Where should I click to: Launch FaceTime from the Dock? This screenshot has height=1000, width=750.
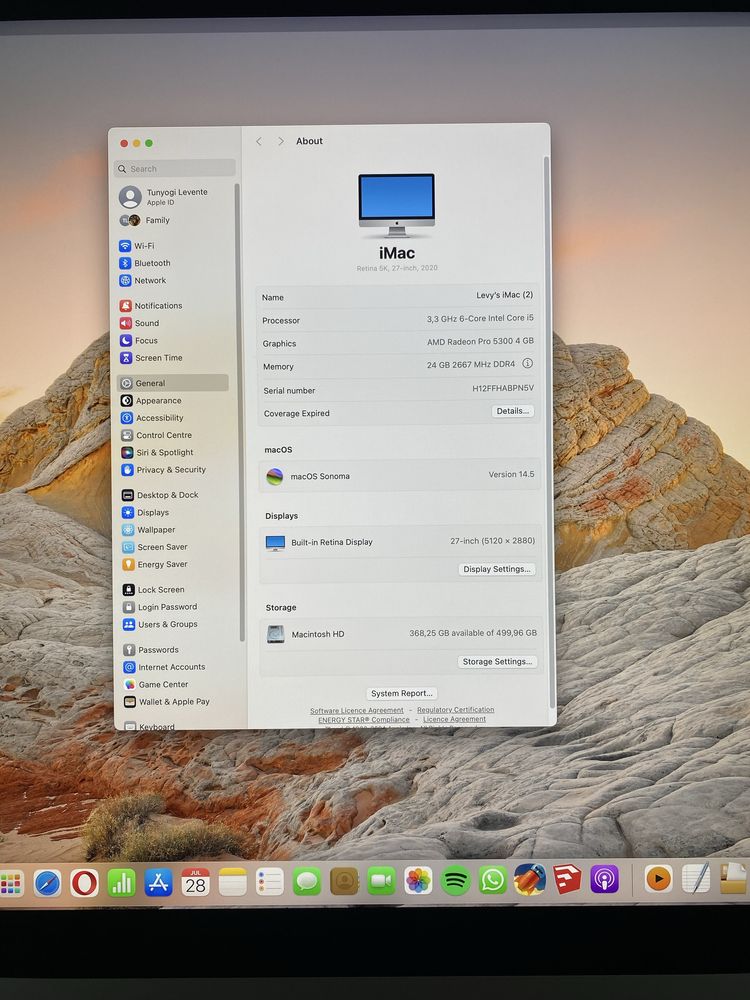[x=381, y=881]
